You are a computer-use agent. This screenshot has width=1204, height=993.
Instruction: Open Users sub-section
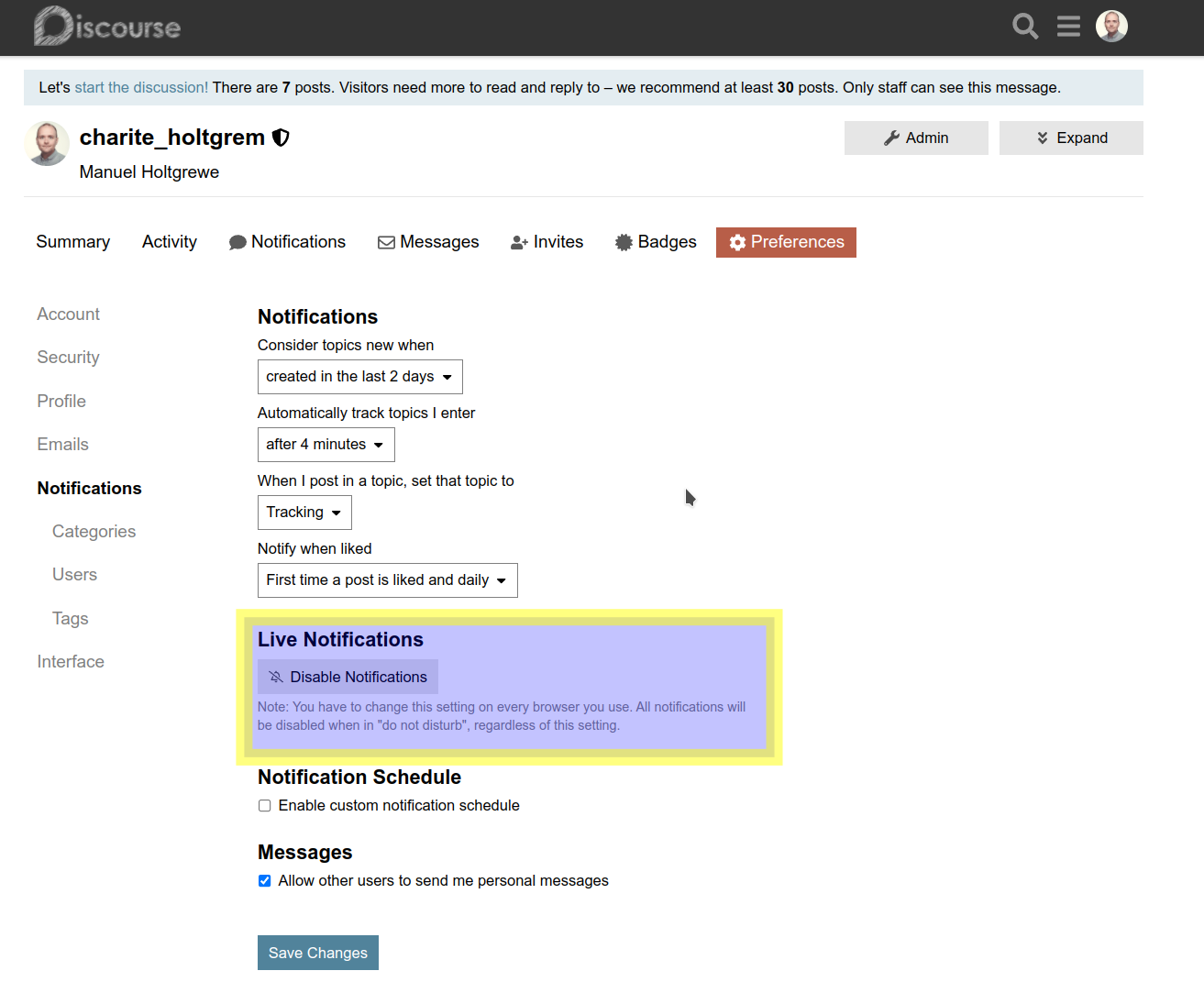(x=74, y=575)
